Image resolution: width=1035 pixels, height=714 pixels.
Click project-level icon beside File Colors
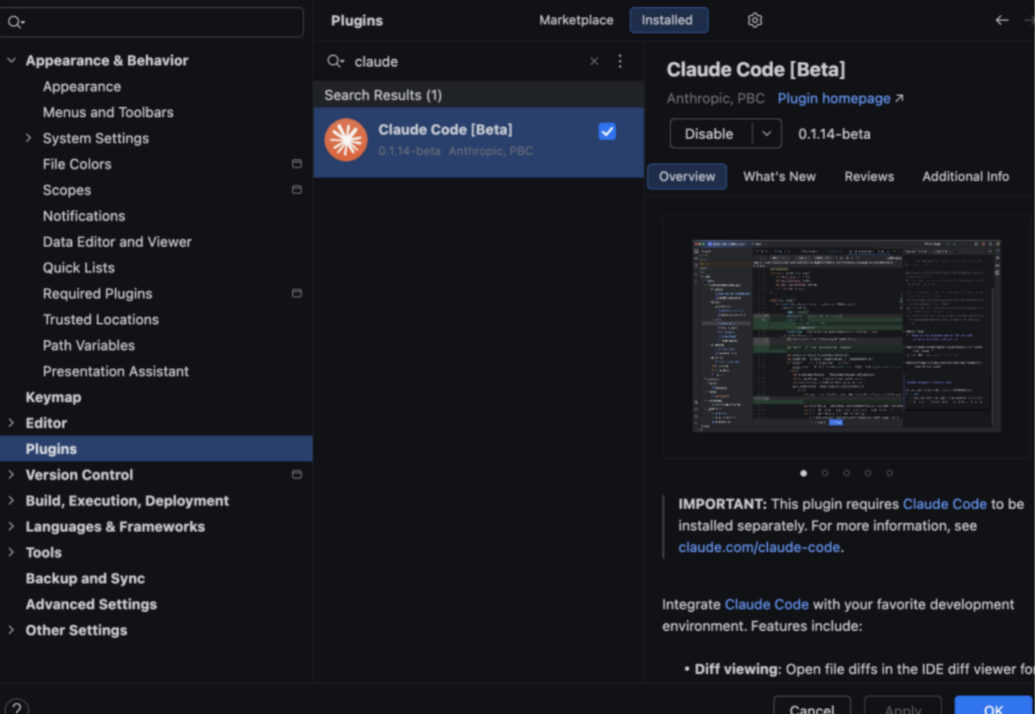[x=297, y=164]
